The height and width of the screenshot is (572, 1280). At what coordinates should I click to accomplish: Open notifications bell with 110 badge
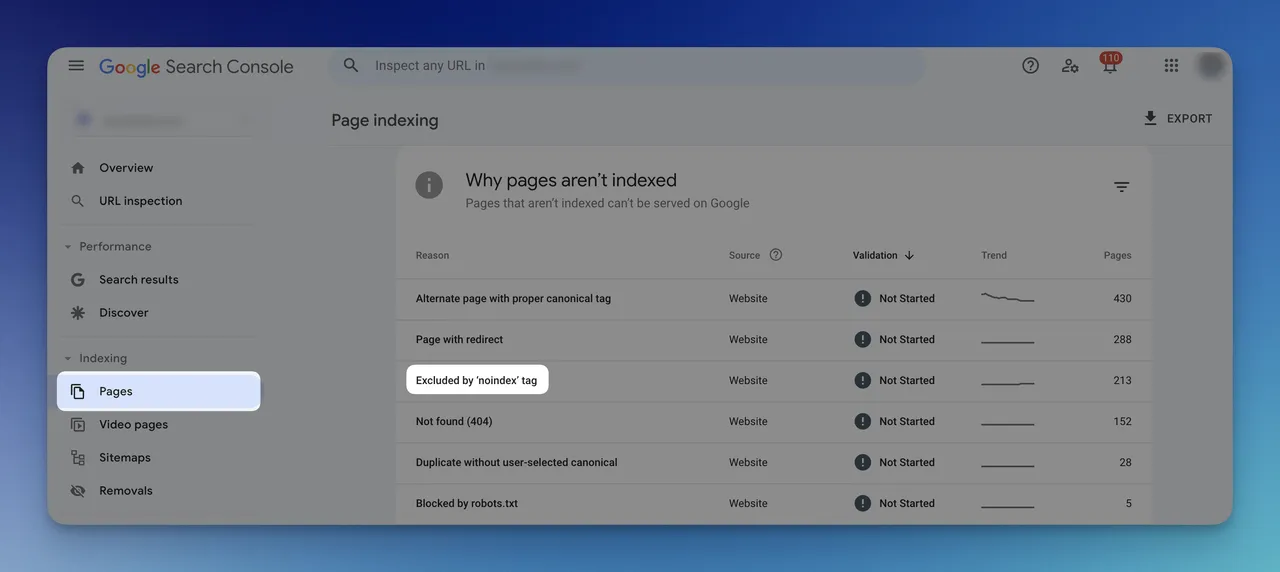pyautogui.click(x=1110, y=64)
